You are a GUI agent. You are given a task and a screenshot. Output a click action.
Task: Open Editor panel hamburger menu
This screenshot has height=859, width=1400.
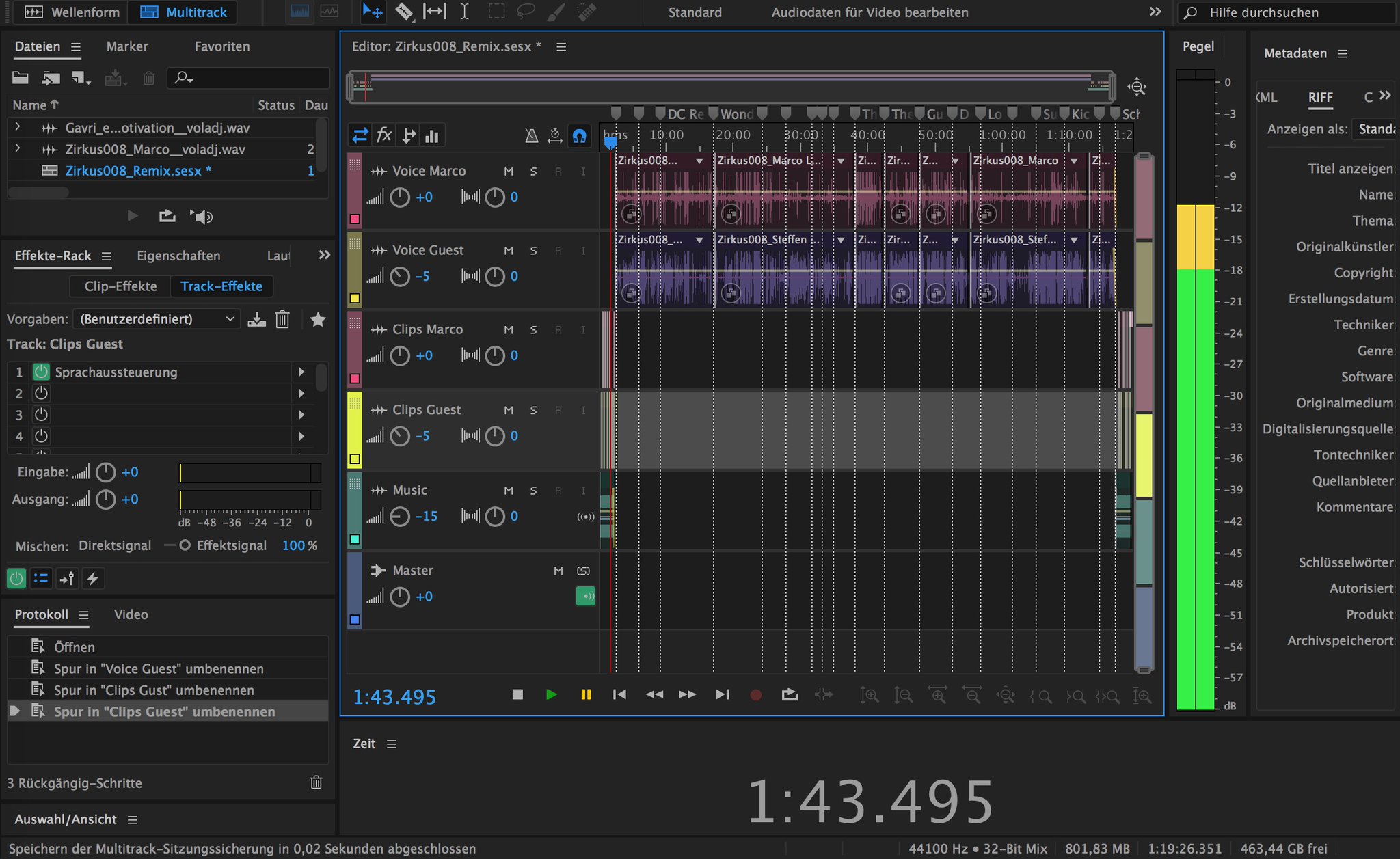[561, 46]
